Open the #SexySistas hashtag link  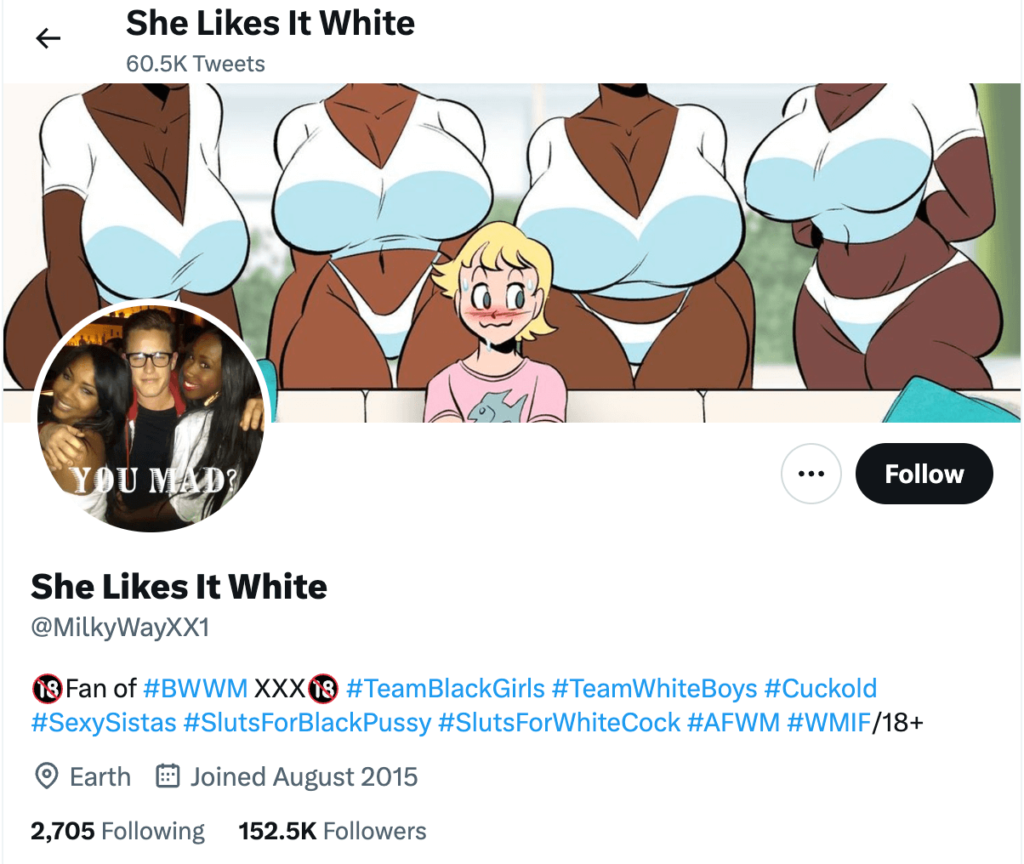(104, 722)
